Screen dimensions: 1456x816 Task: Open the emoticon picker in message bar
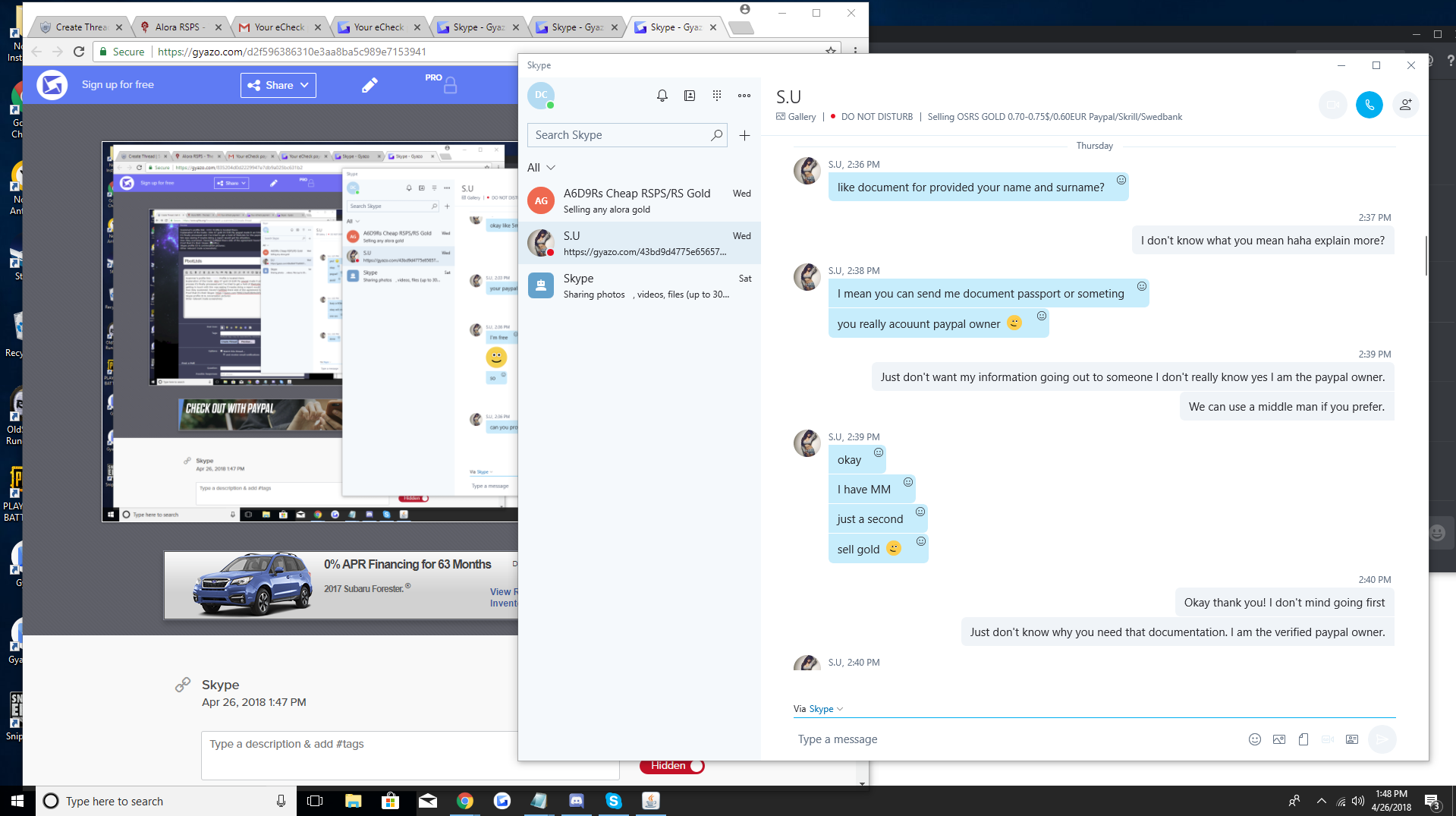pyautogui.click(x=1255, y=739)
